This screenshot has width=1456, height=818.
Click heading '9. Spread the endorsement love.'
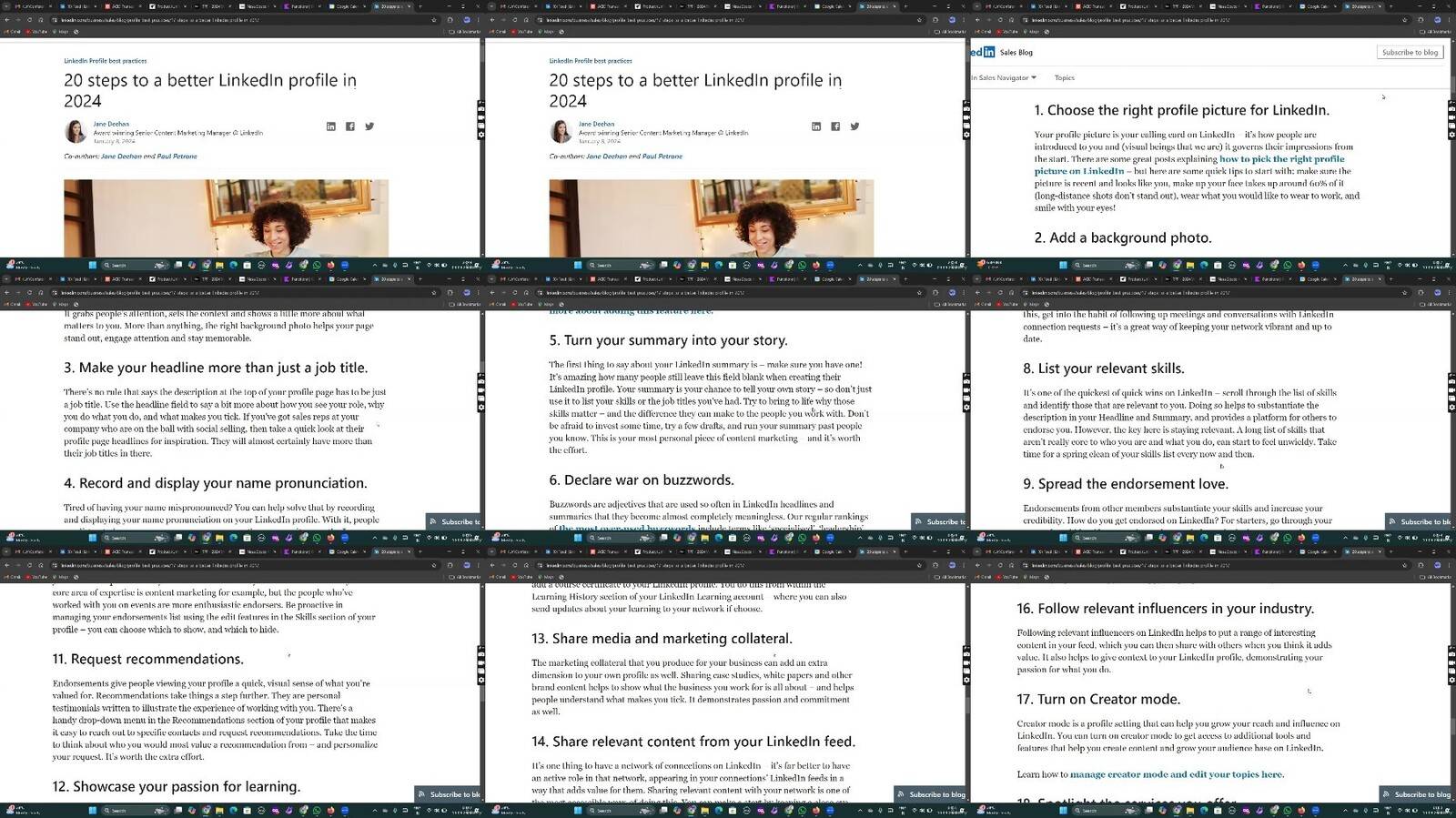coord(1125,484)
